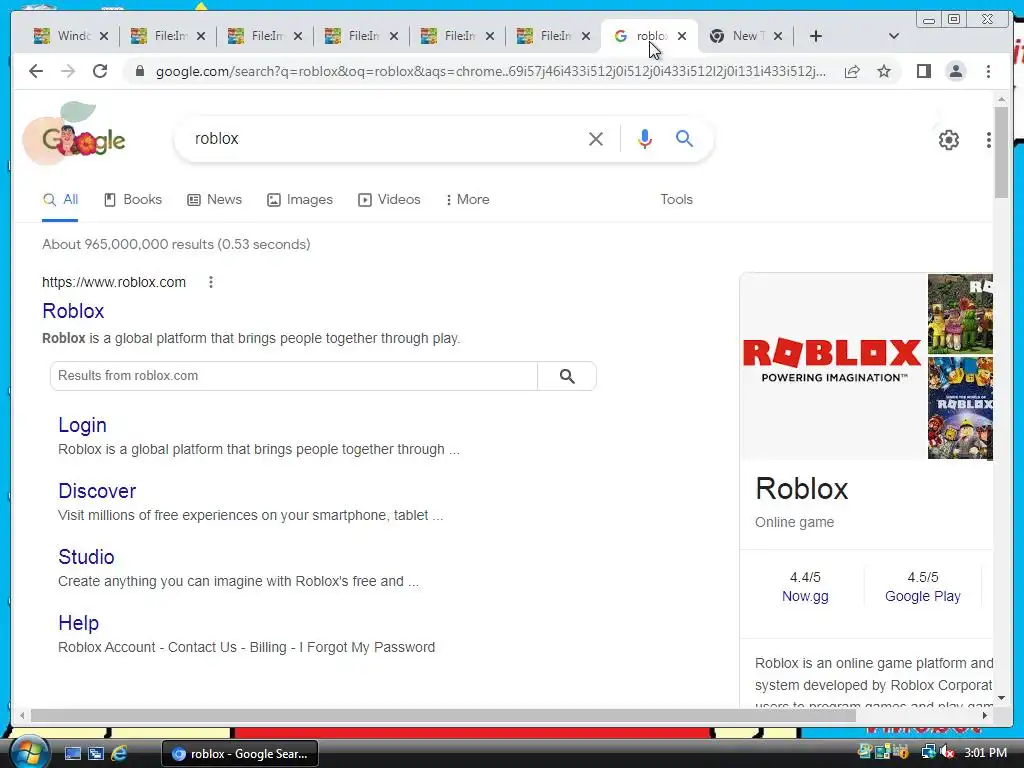1024x768 pixels.
Task: Select the All results tab
Action: [60, 200]
